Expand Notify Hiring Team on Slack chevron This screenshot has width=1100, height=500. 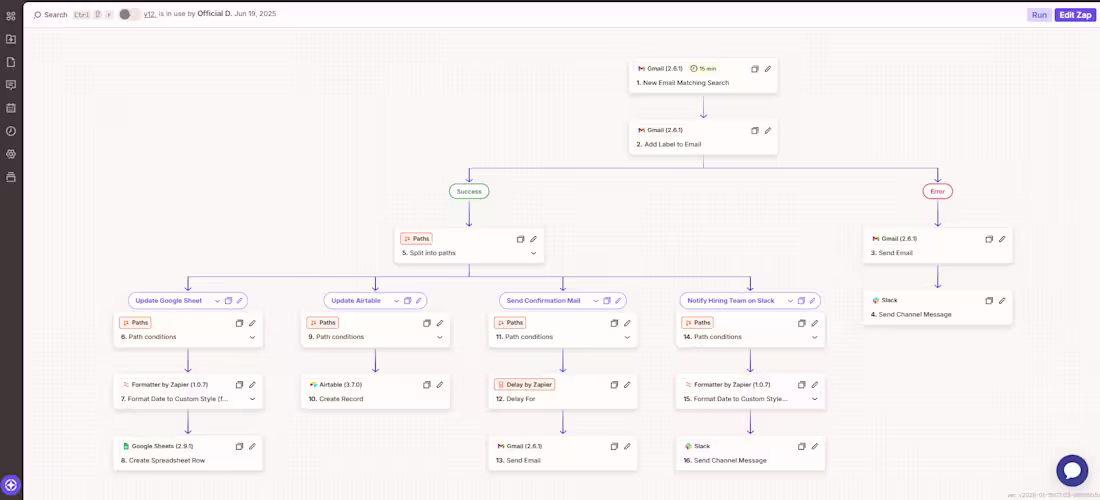(790, 301)
